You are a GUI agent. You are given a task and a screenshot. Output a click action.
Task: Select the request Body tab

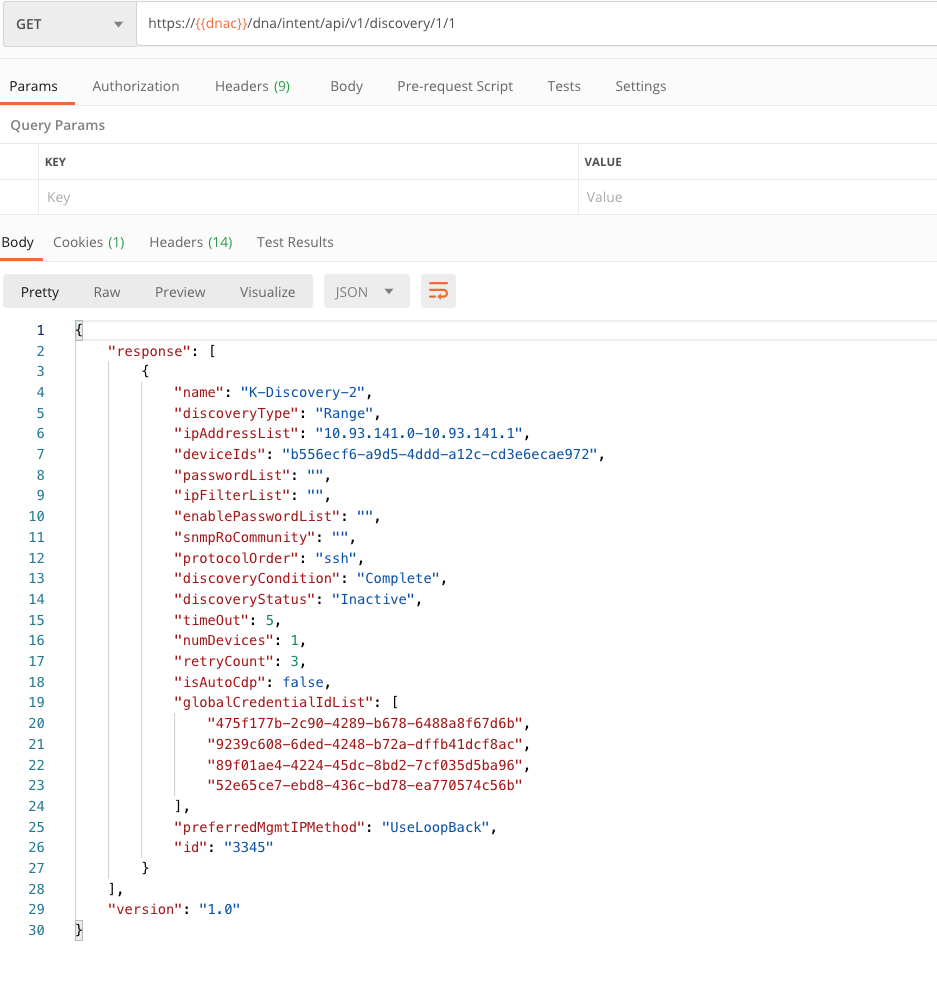(346, 86)
